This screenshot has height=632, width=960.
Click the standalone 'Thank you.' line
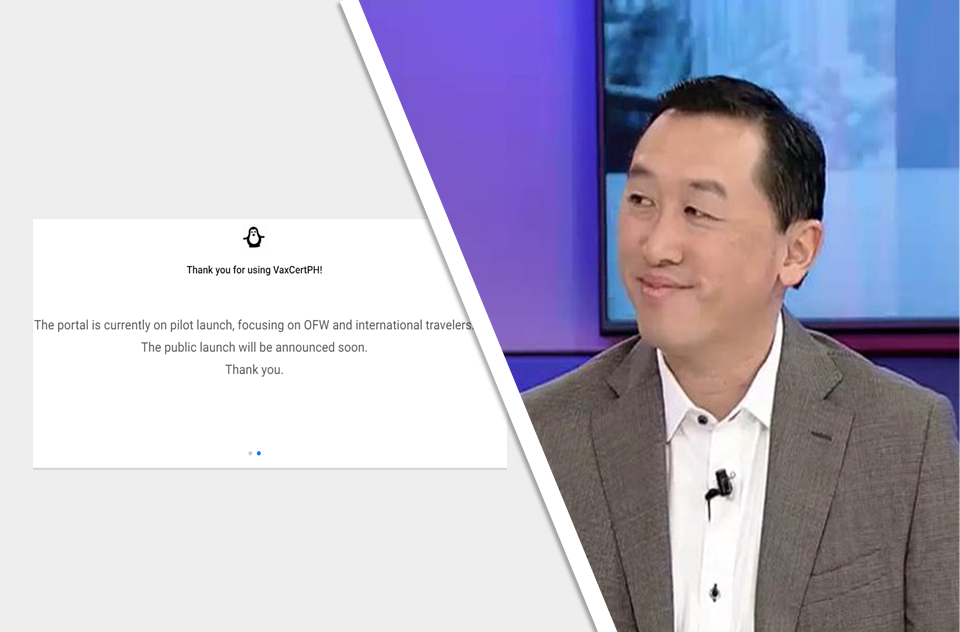(254, 370)
